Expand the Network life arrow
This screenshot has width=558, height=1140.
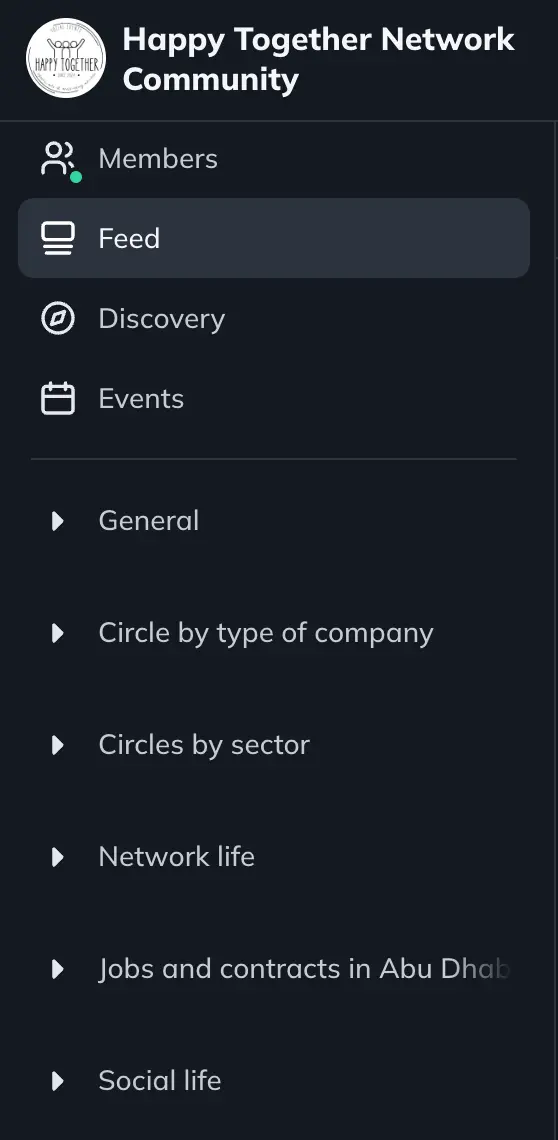click(57, 856)
